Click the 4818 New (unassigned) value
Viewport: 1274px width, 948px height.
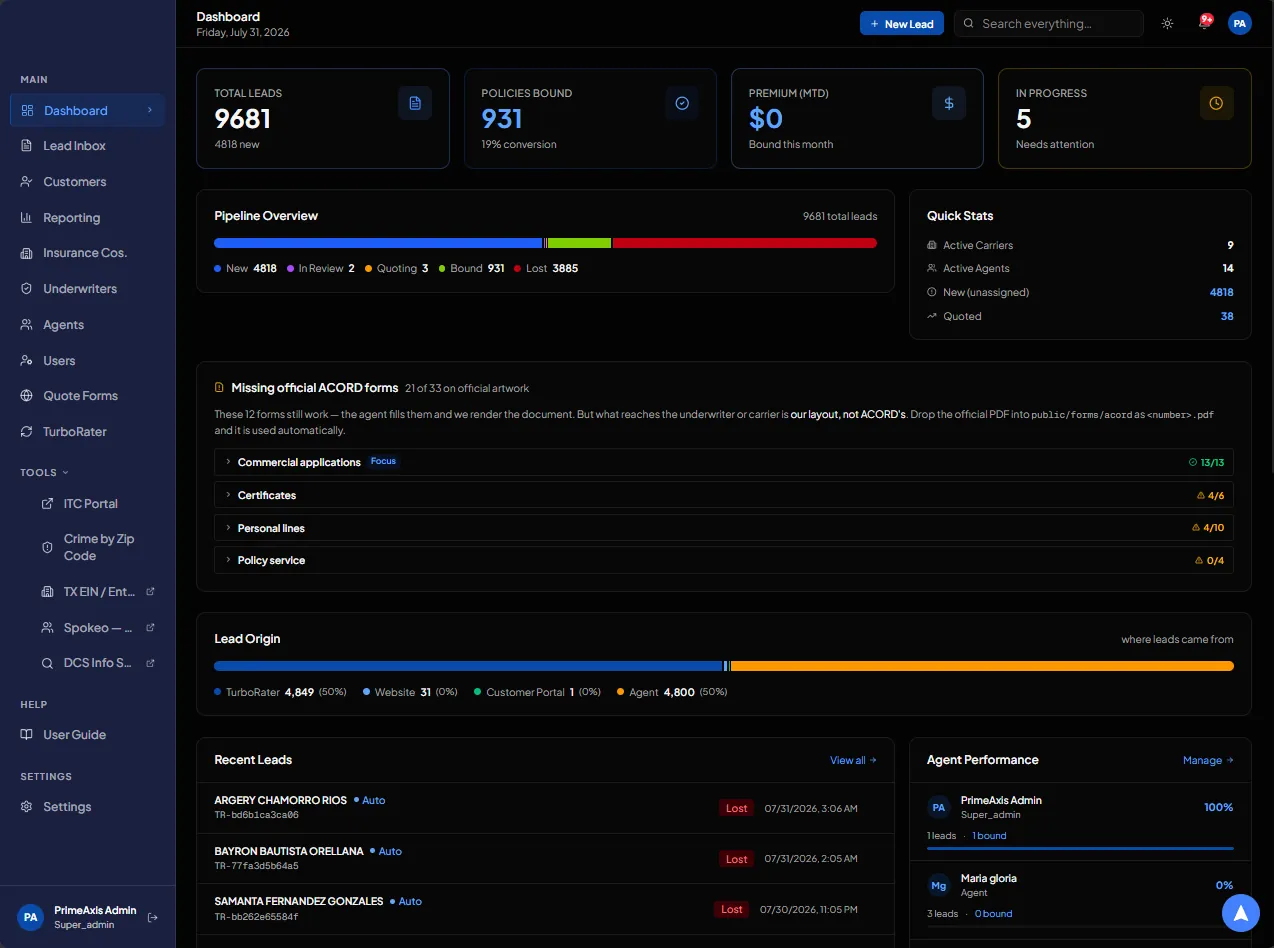tap(1221, 292)
